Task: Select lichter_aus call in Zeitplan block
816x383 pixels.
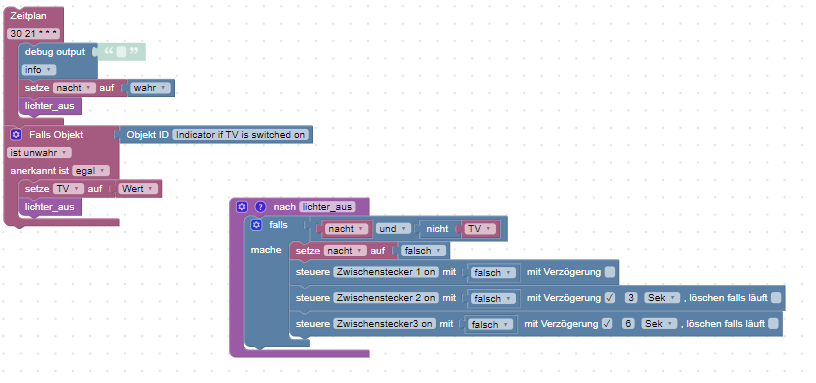Action: coord(50,106)
